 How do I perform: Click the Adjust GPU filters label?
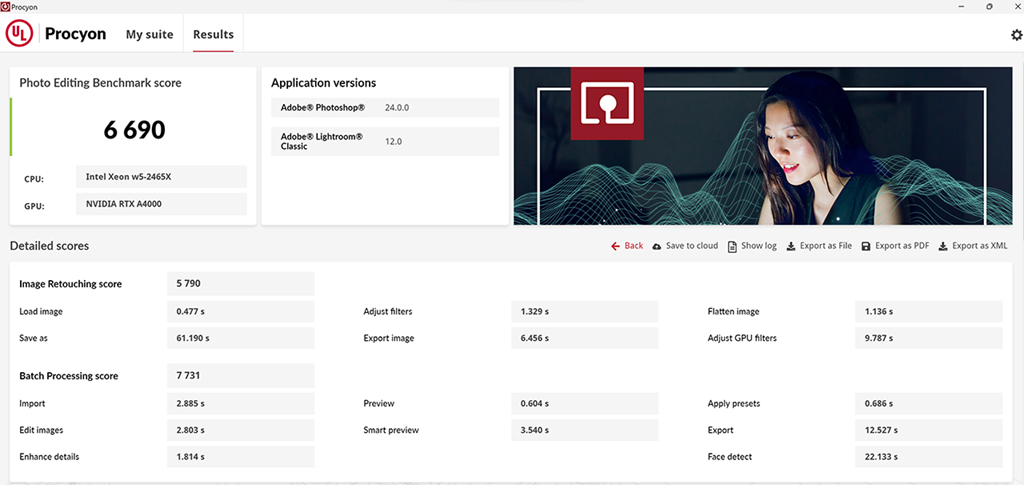(742, 338)
